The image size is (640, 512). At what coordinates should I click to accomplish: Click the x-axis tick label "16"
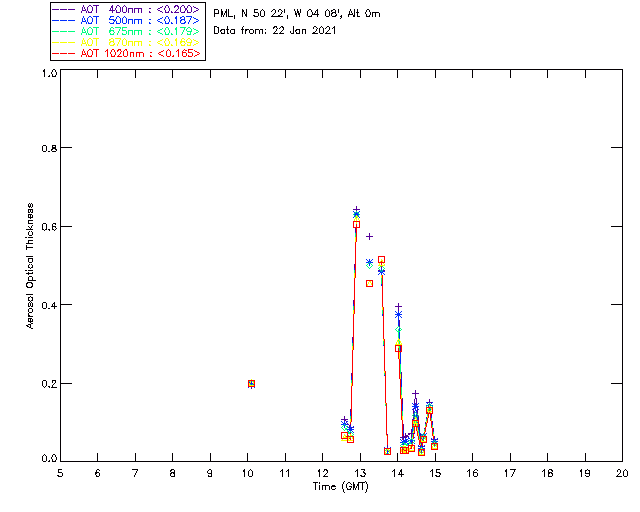(472, 473)
